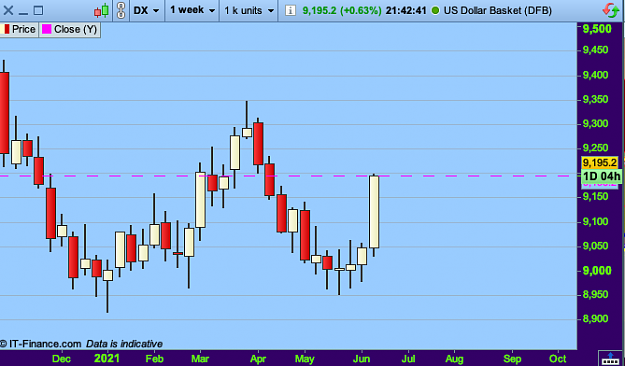Viewport: 625px width, 366px height.
Task: Click the 2021 label on time axis
Action: click(x=107, y=358)
